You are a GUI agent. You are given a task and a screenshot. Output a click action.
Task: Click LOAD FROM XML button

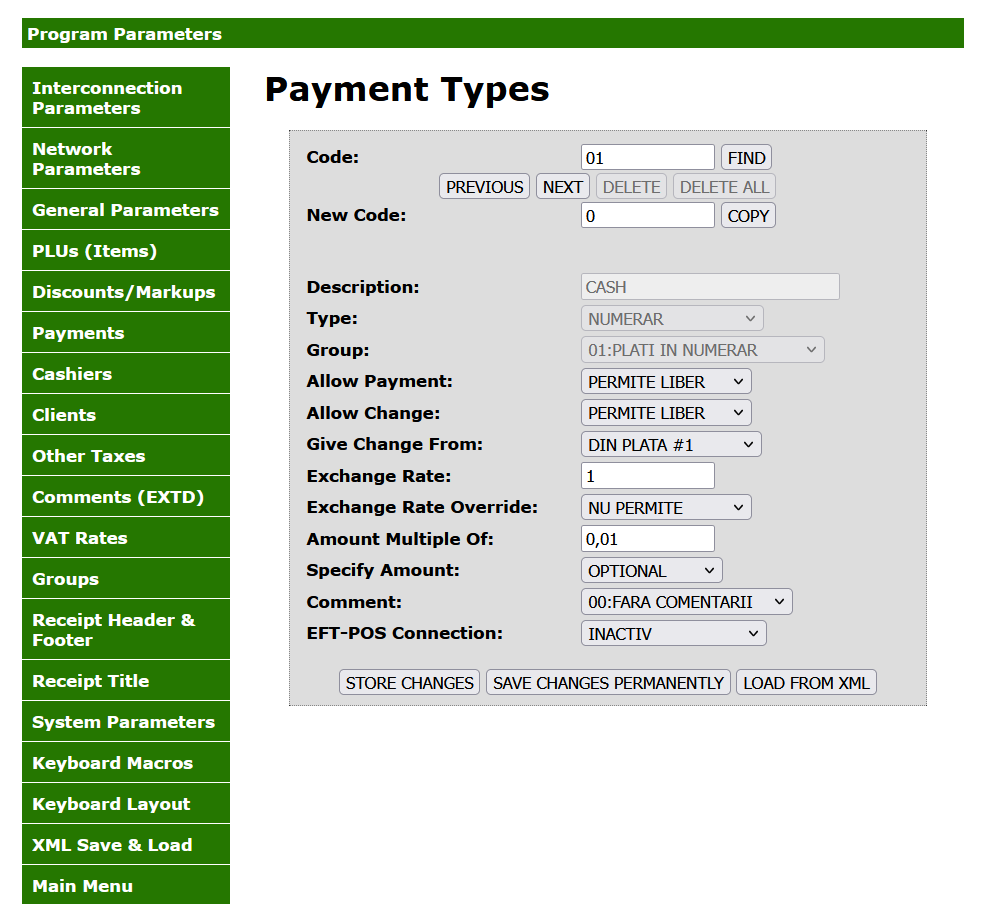(806, 683)
